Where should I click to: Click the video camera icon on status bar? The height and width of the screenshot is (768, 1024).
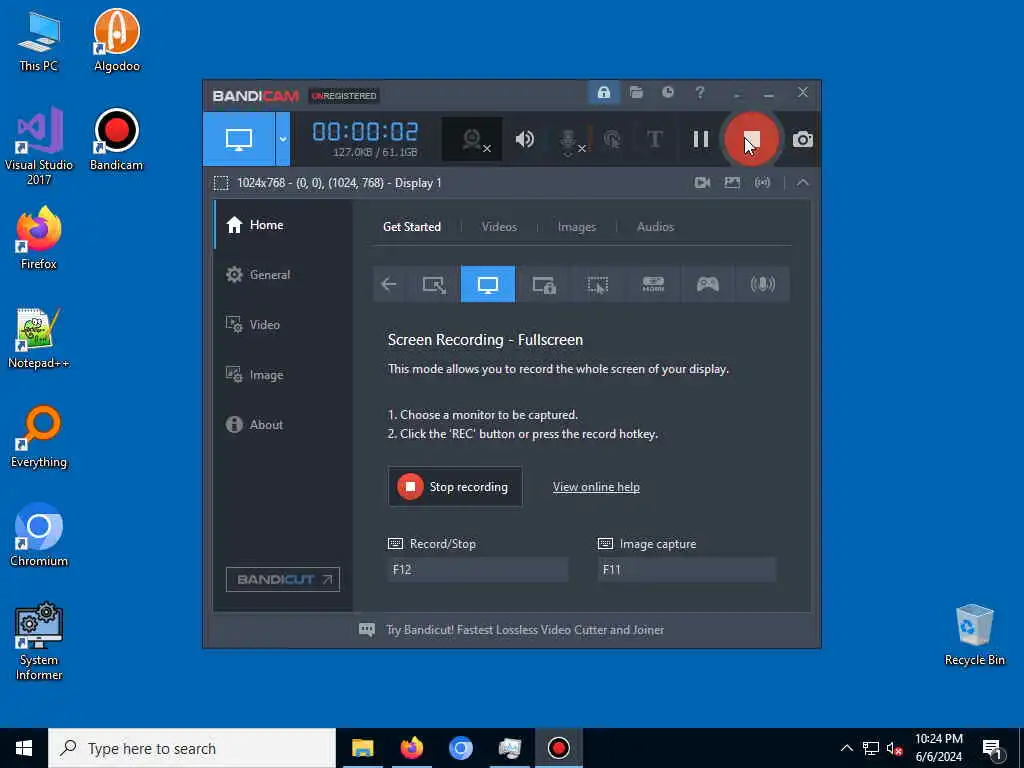[x=703, y=183]
